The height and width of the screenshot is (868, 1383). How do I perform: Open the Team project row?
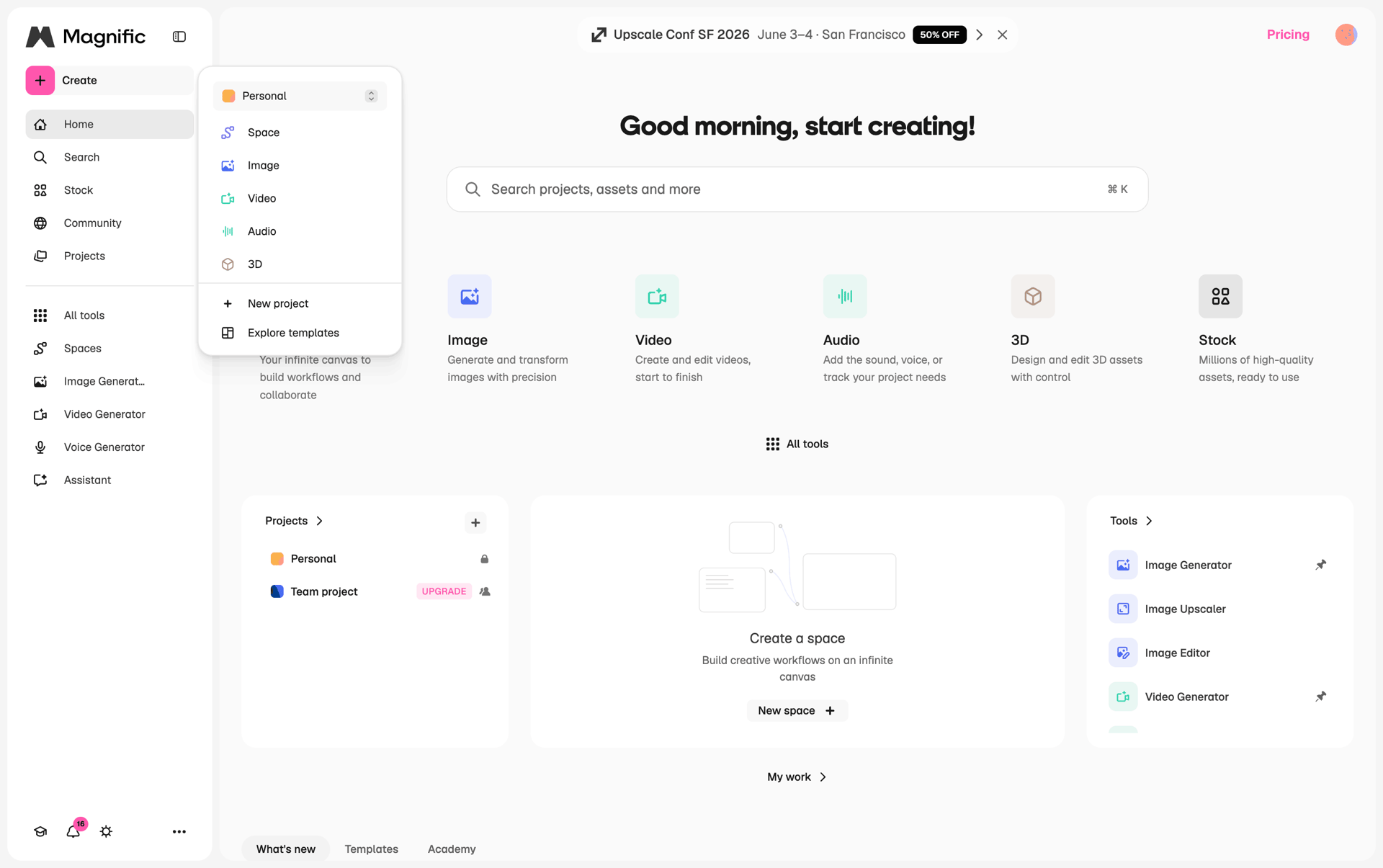(x=375, y=591)
